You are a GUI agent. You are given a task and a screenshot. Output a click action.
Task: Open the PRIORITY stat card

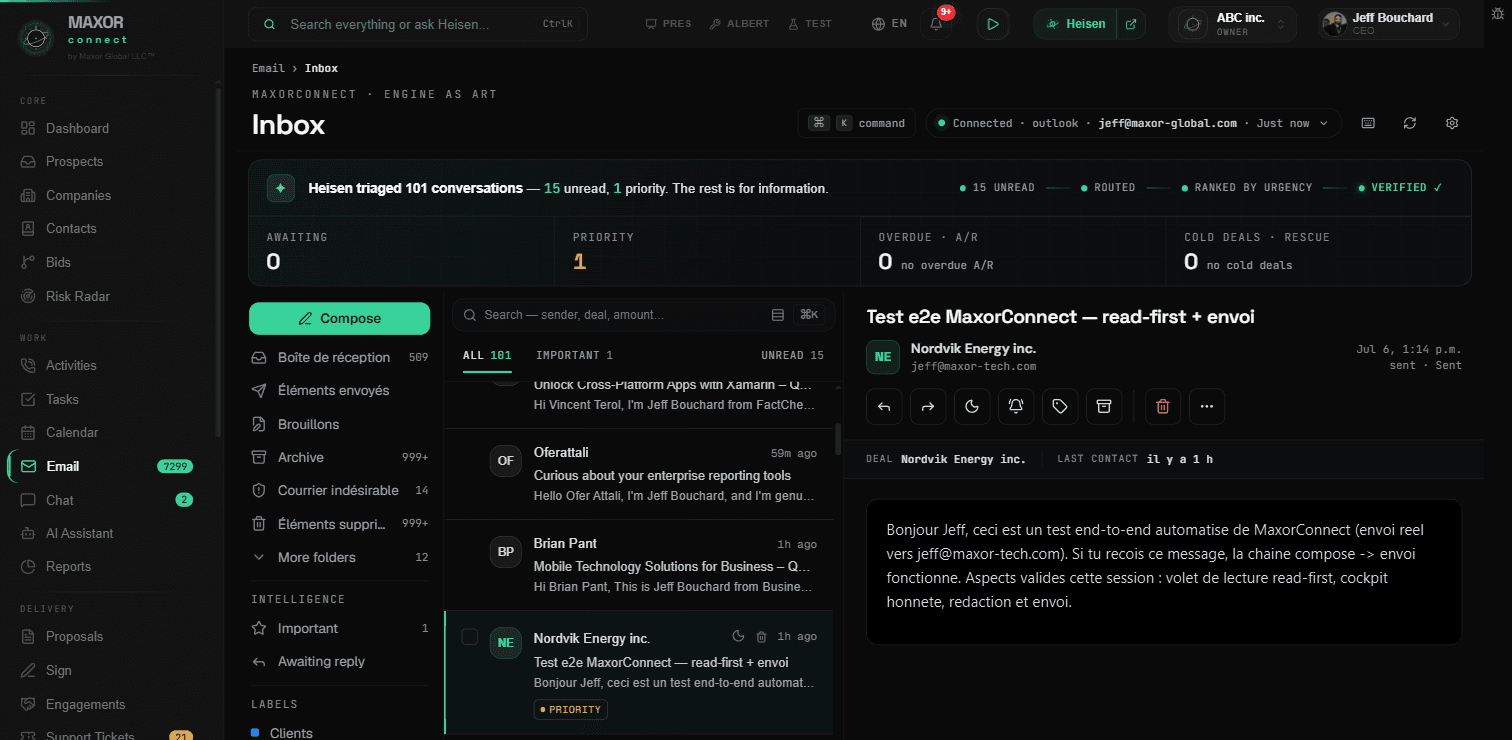[x=707, y=251]
